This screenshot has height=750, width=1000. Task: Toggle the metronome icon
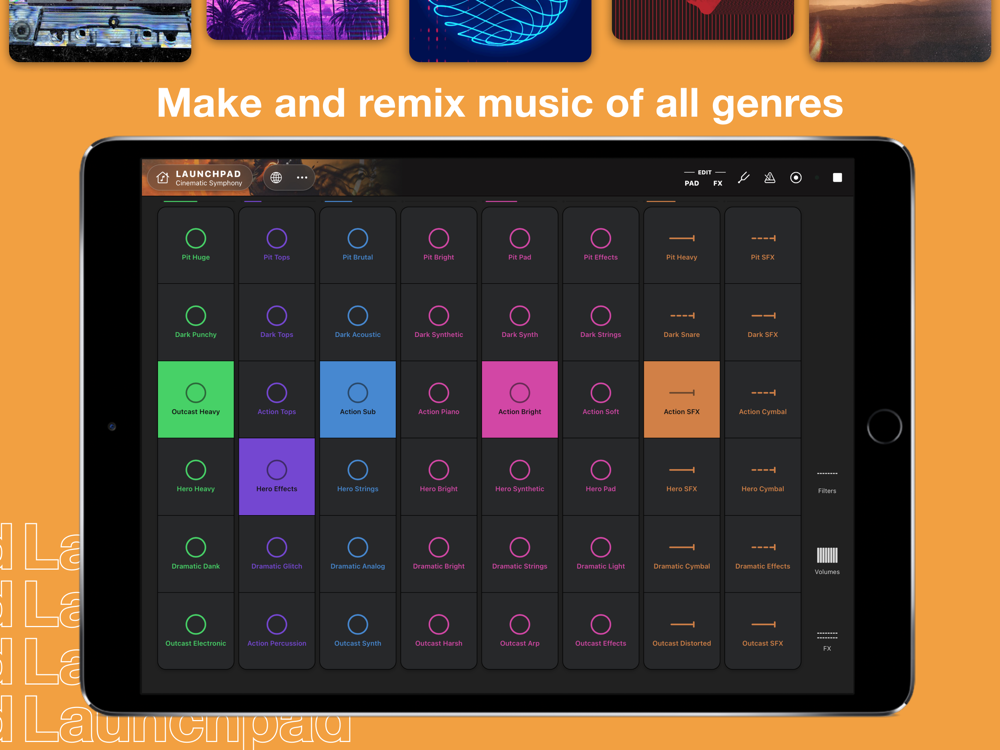coord(770,178)
